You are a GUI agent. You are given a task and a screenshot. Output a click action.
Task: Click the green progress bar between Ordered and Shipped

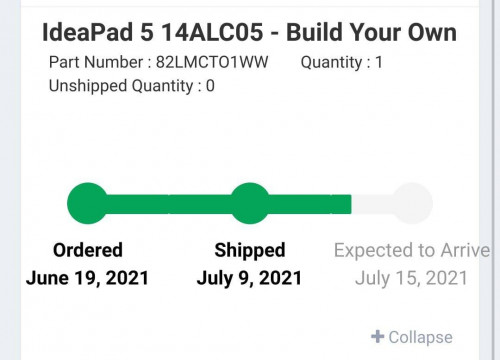pos(169,204)
